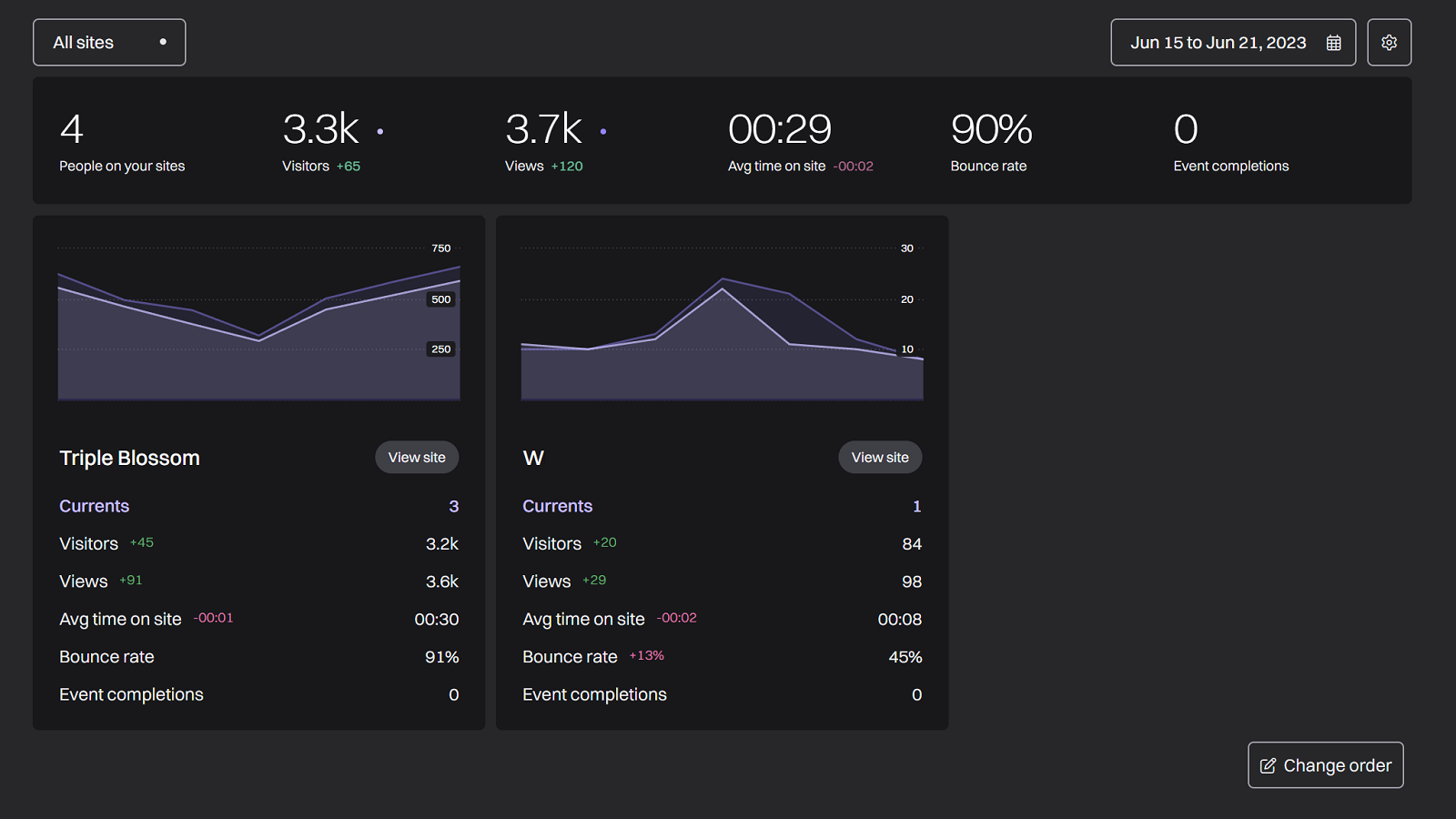Select Currents row in Triple Blossom card

pyautogui.click(x=258, y=506)
